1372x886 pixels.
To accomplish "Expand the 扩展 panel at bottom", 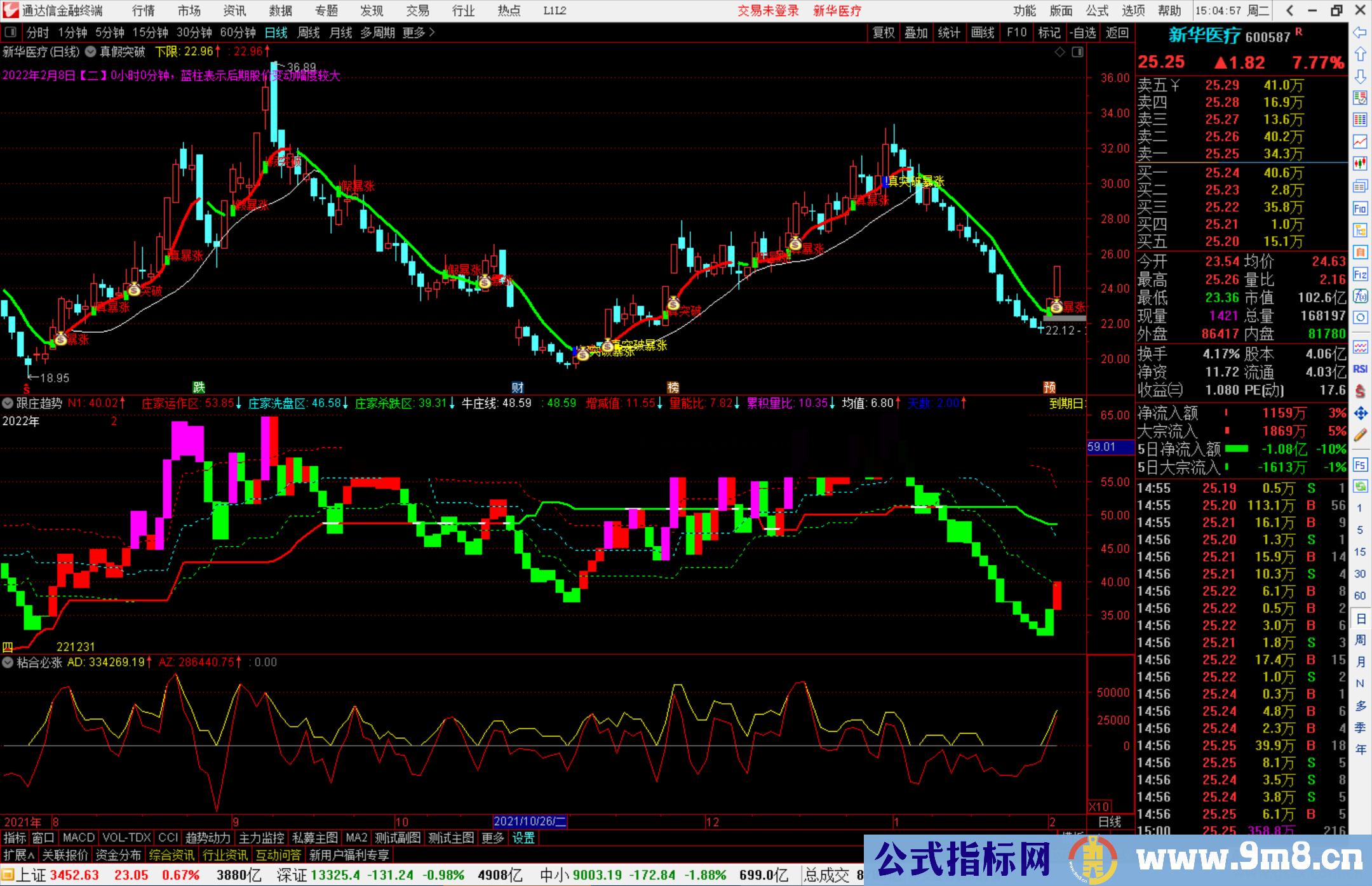I will coord(19,855).
